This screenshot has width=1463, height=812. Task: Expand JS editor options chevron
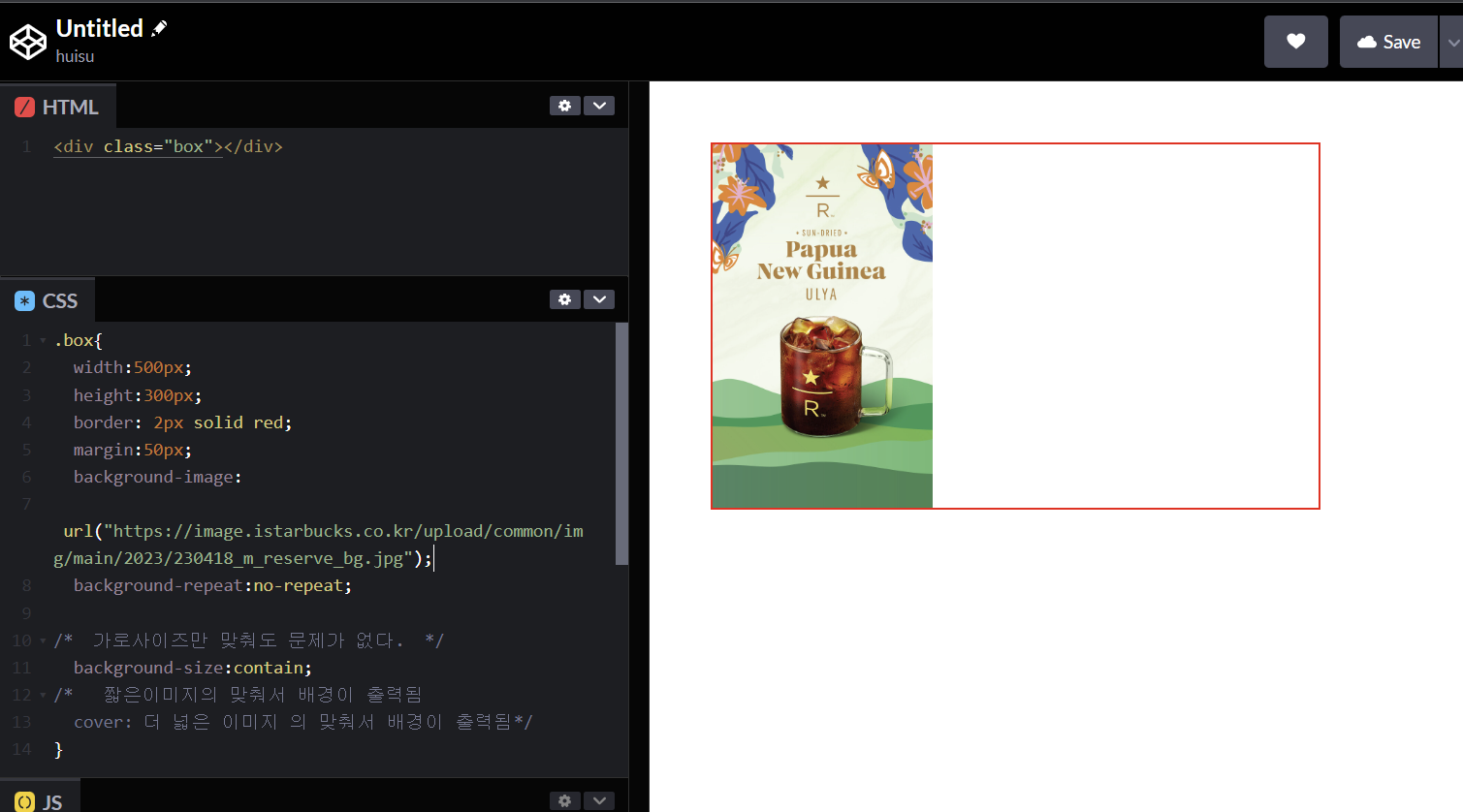click(599, 801)
